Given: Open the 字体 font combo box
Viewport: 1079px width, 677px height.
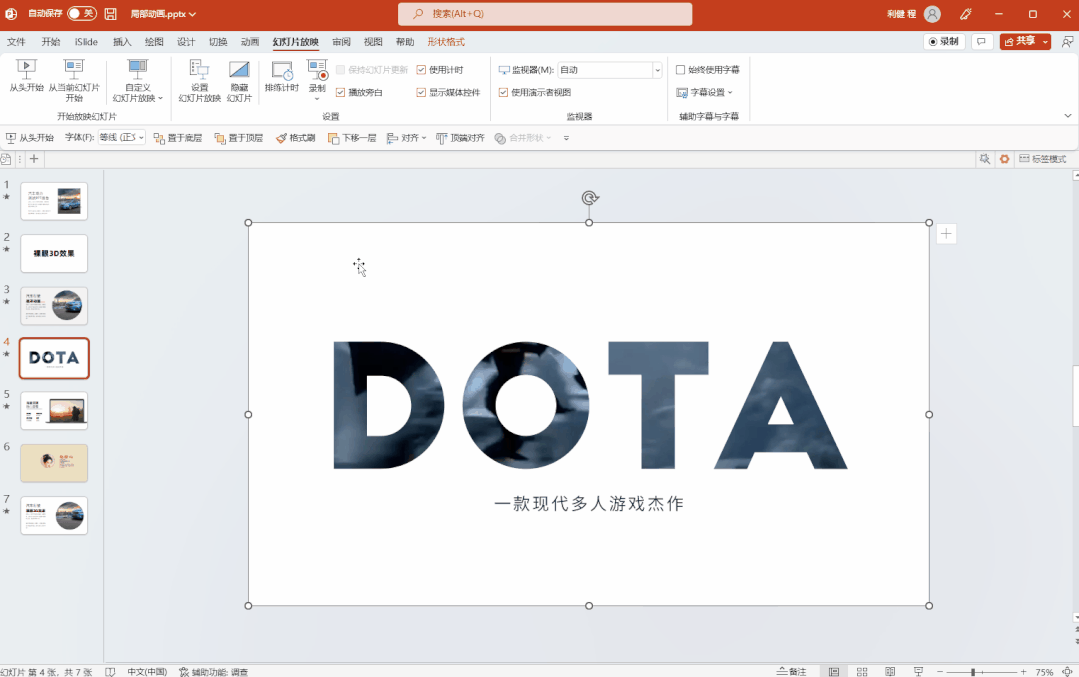Looking at the screenshot, I should click(122, 138).
